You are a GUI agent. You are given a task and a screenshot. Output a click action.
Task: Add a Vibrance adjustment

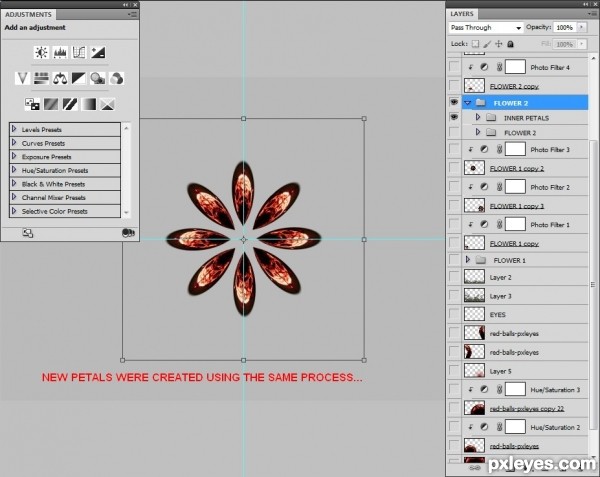click(x=22, y=78)
